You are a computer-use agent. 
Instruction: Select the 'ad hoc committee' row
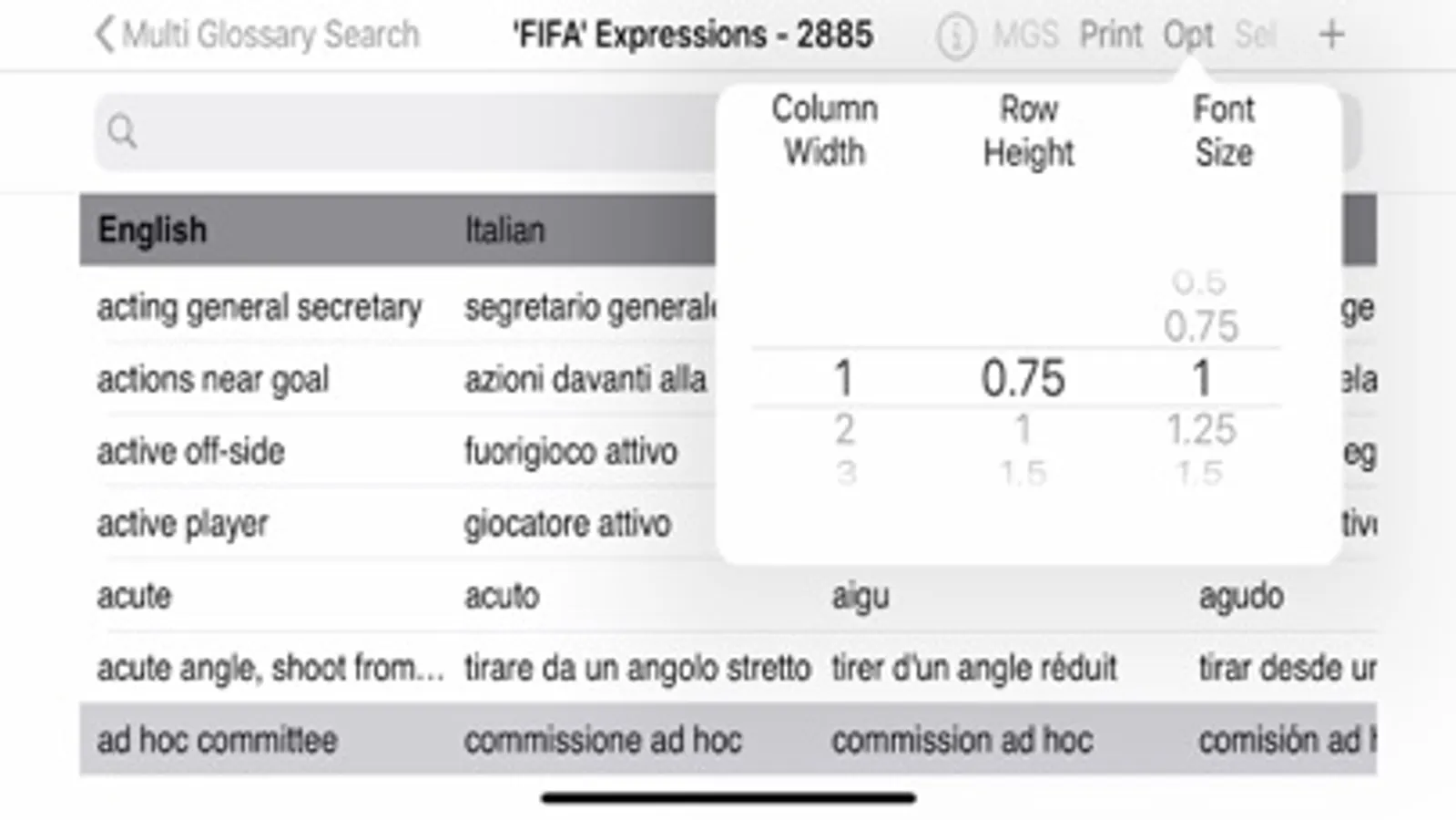pyautogui.click(x=217, y=740)
